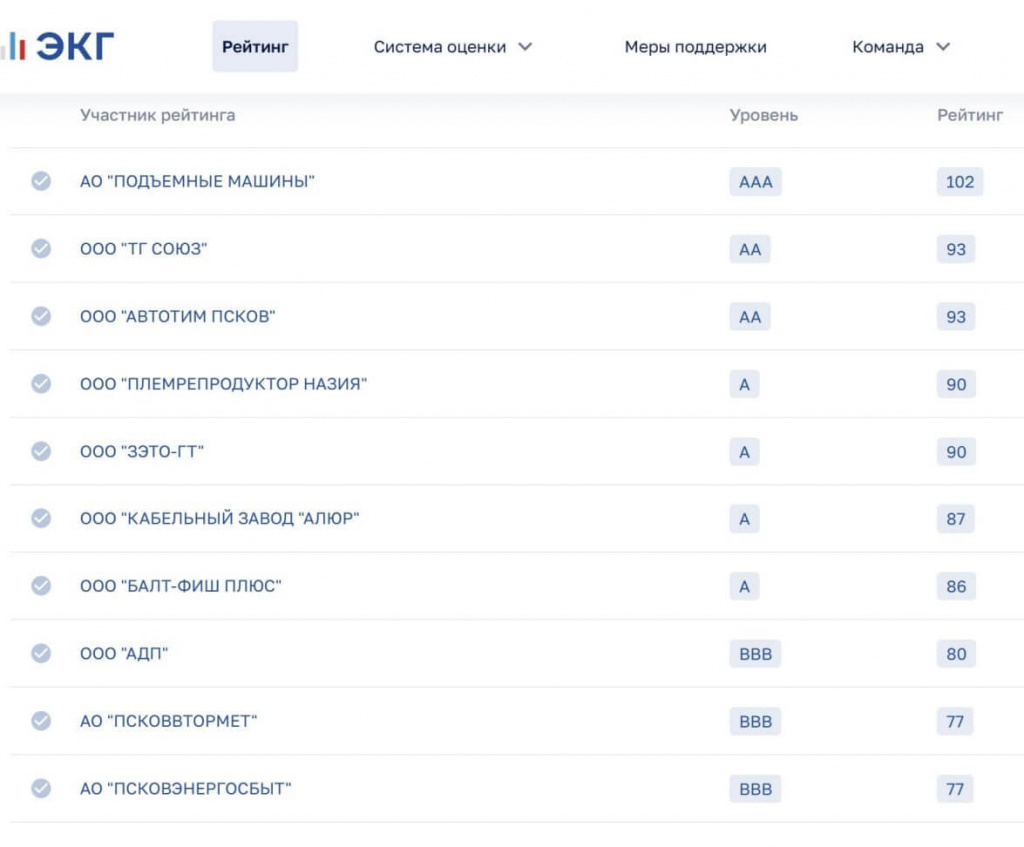The height and width of the screenshot is (847, 1024).
Task: Click rating 93 for ООО "АВТОТИМ ПСКОВ"
Action: pos(955,317)
